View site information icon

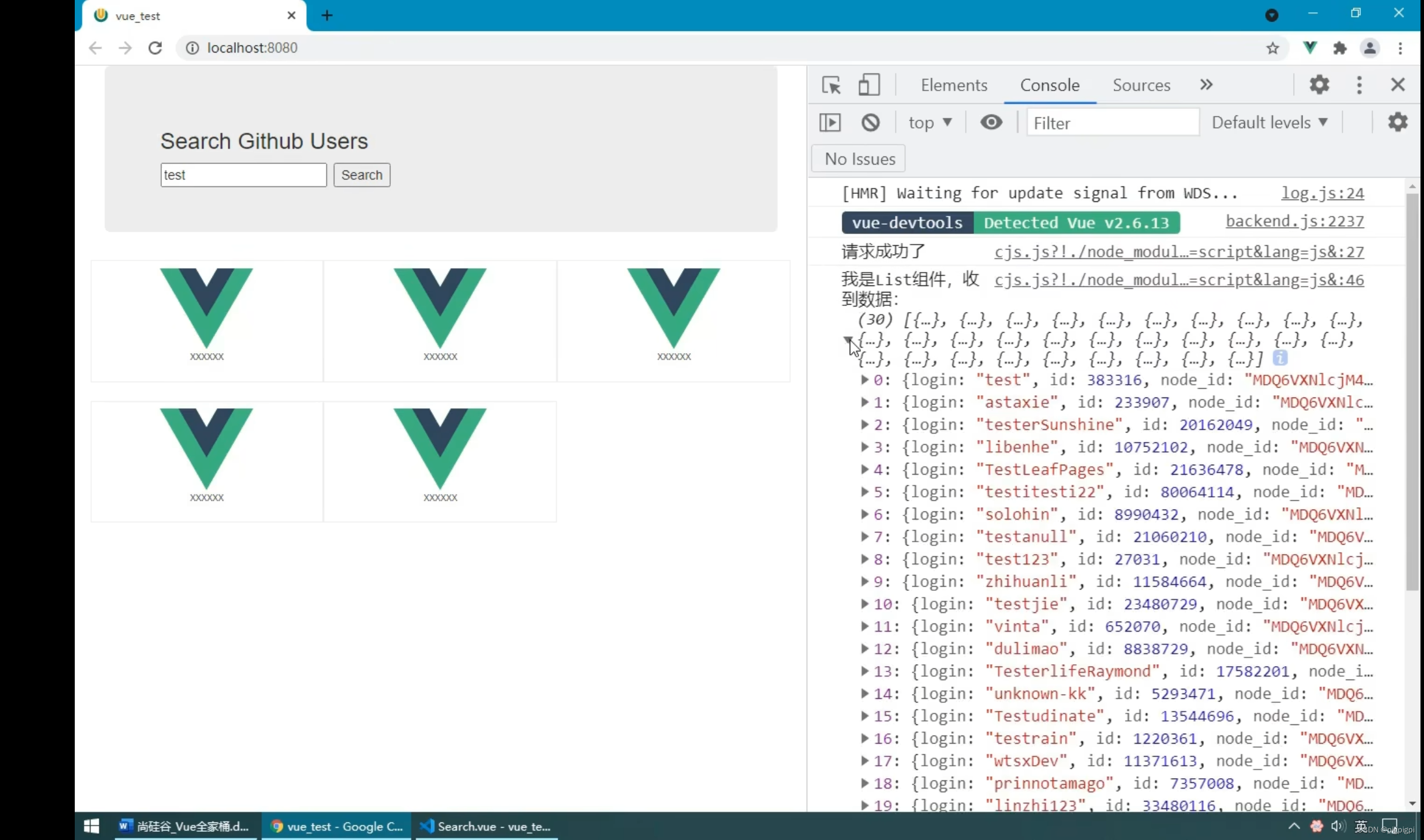[x=192, y=48]
